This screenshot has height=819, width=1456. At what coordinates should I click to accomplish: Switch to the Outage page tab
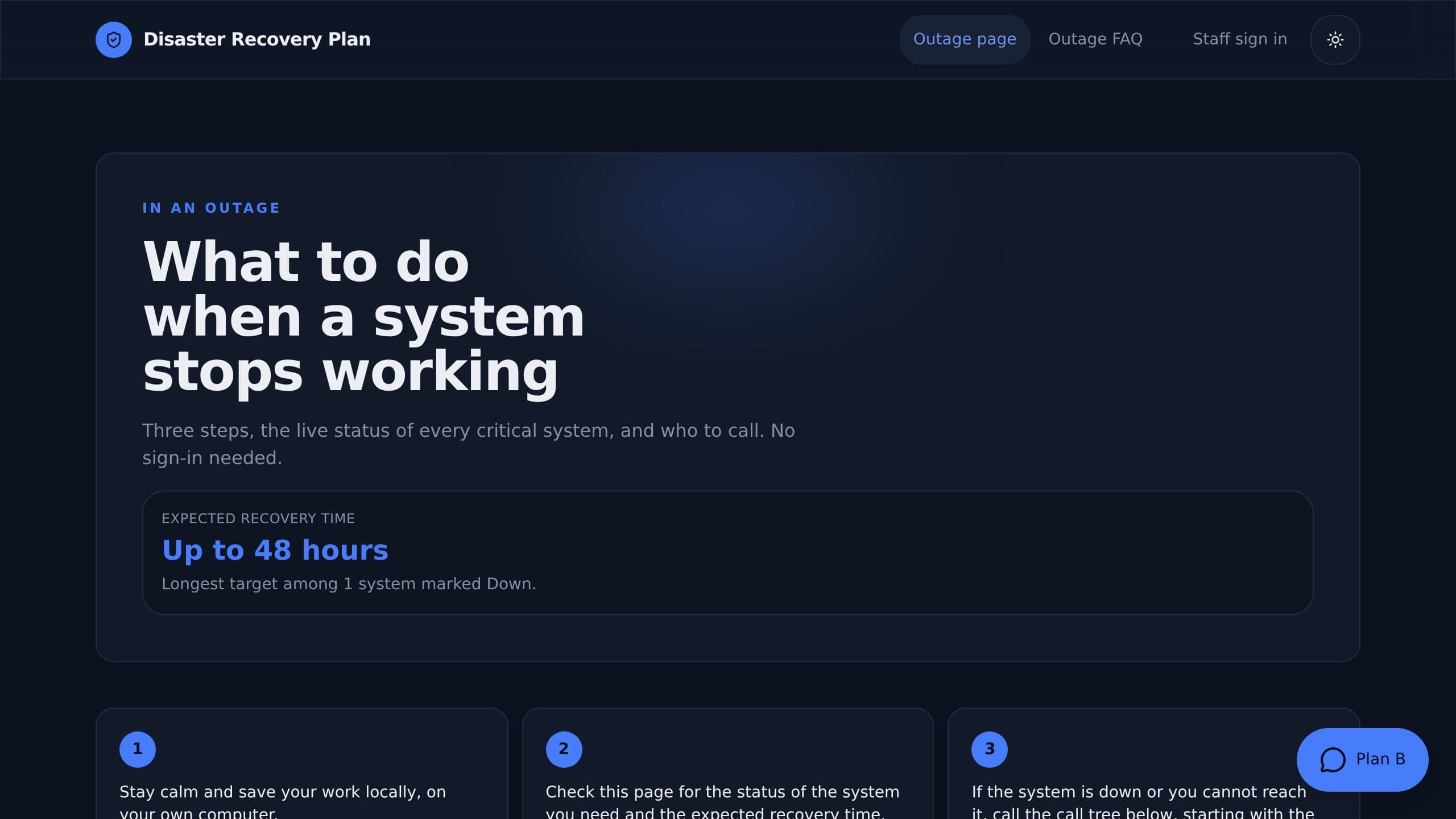(x=965, y=39)
